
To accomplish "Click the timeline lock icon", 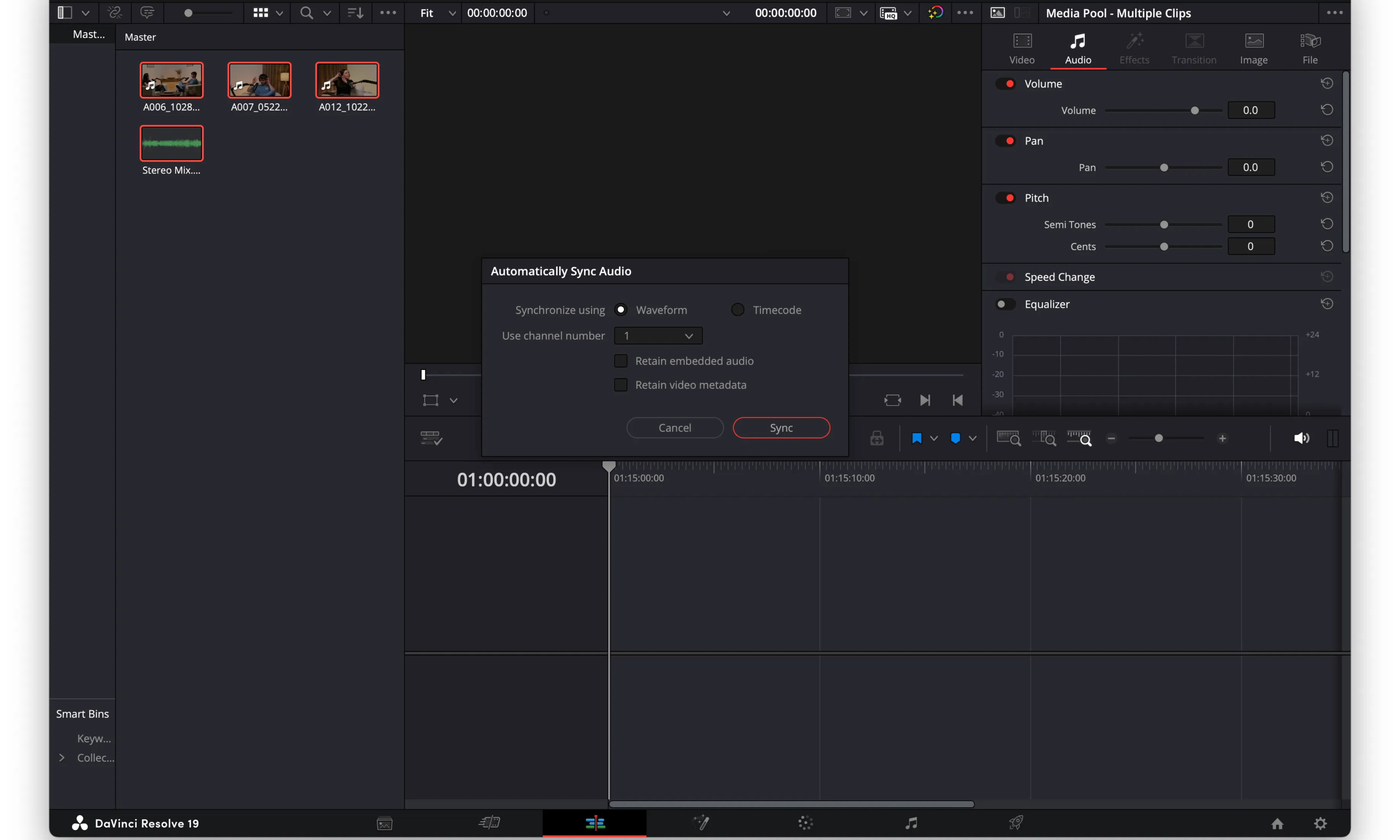I will tap(877, 438).
